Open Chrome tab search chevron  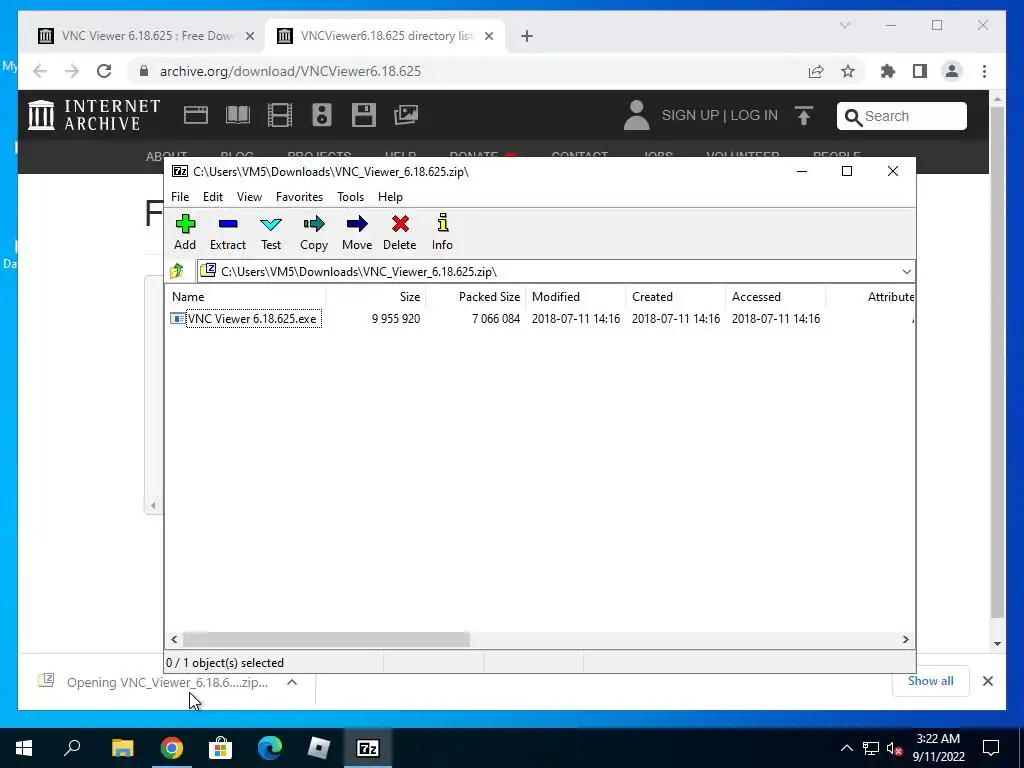844,25
